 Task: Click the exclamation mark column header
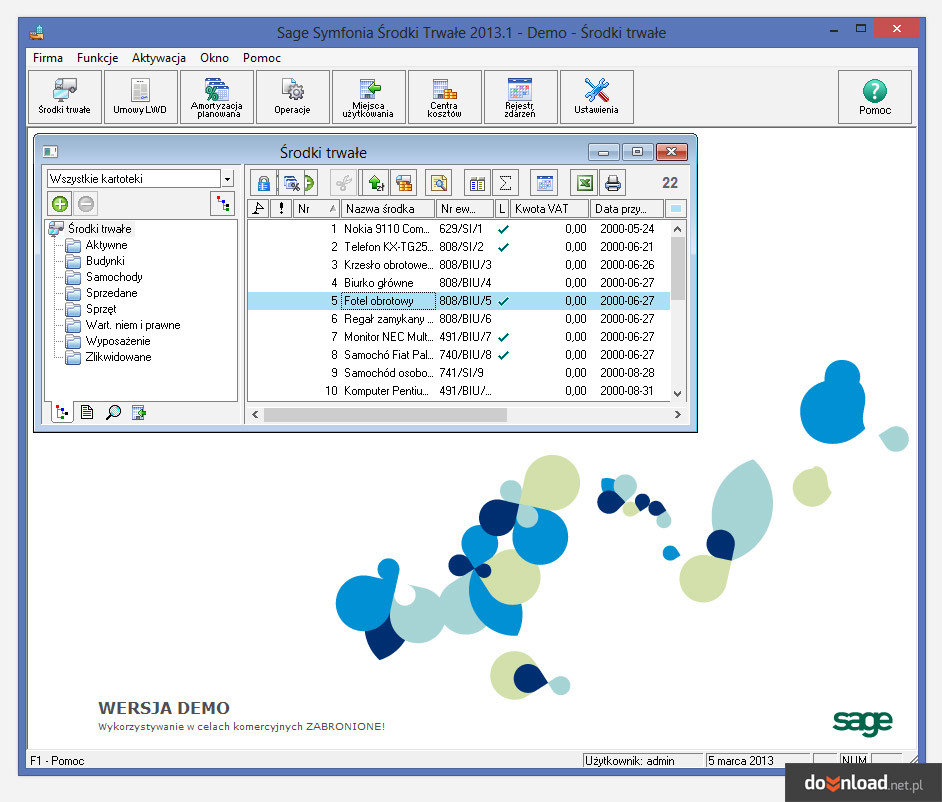(281, 208)
